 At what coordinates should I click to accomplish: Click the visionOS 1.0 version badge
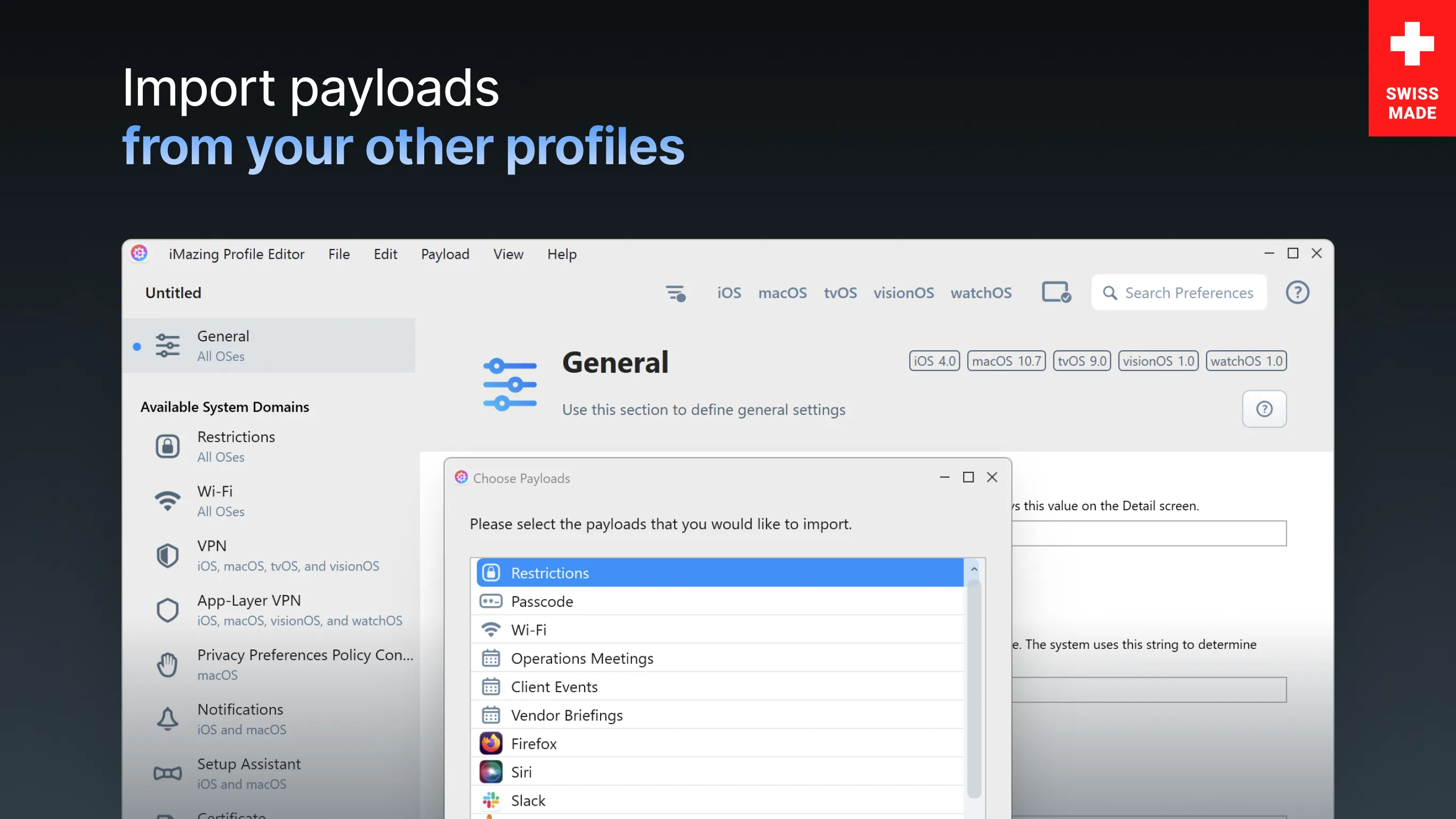click(x=1158, y=361)
